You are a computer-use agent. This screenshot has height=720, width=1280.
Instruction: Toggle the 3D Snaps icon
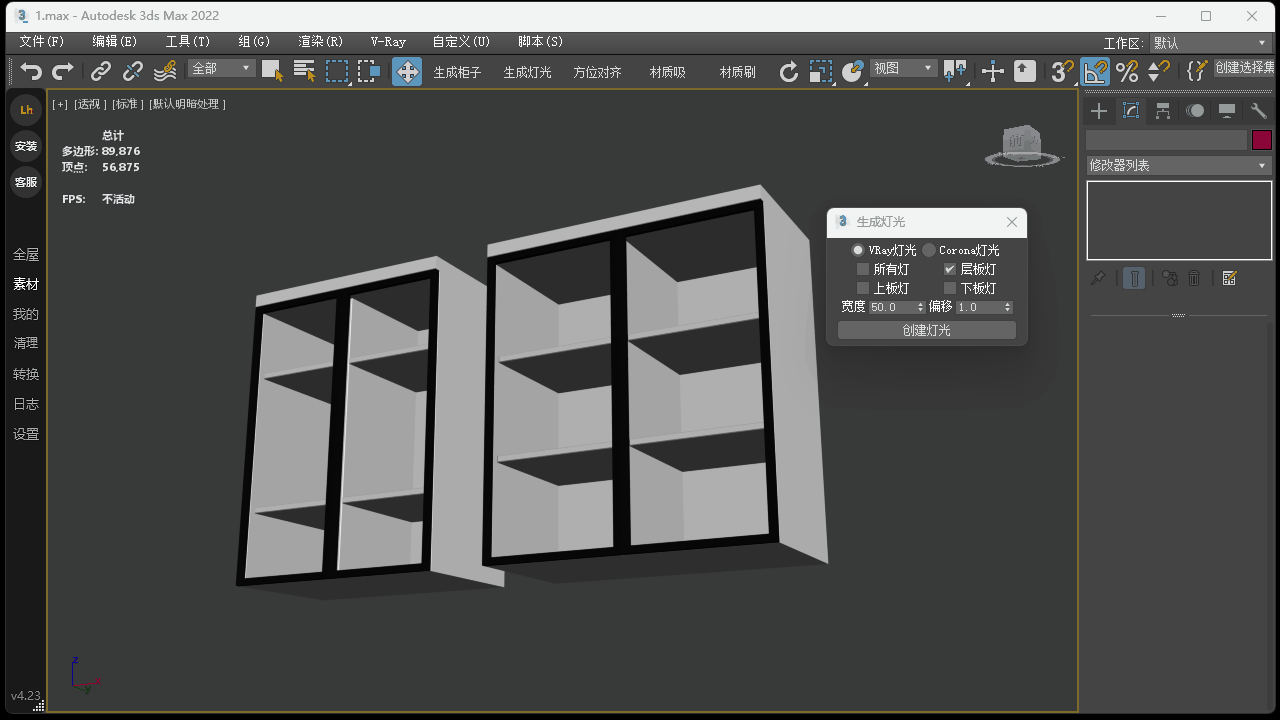(1062, 71)
